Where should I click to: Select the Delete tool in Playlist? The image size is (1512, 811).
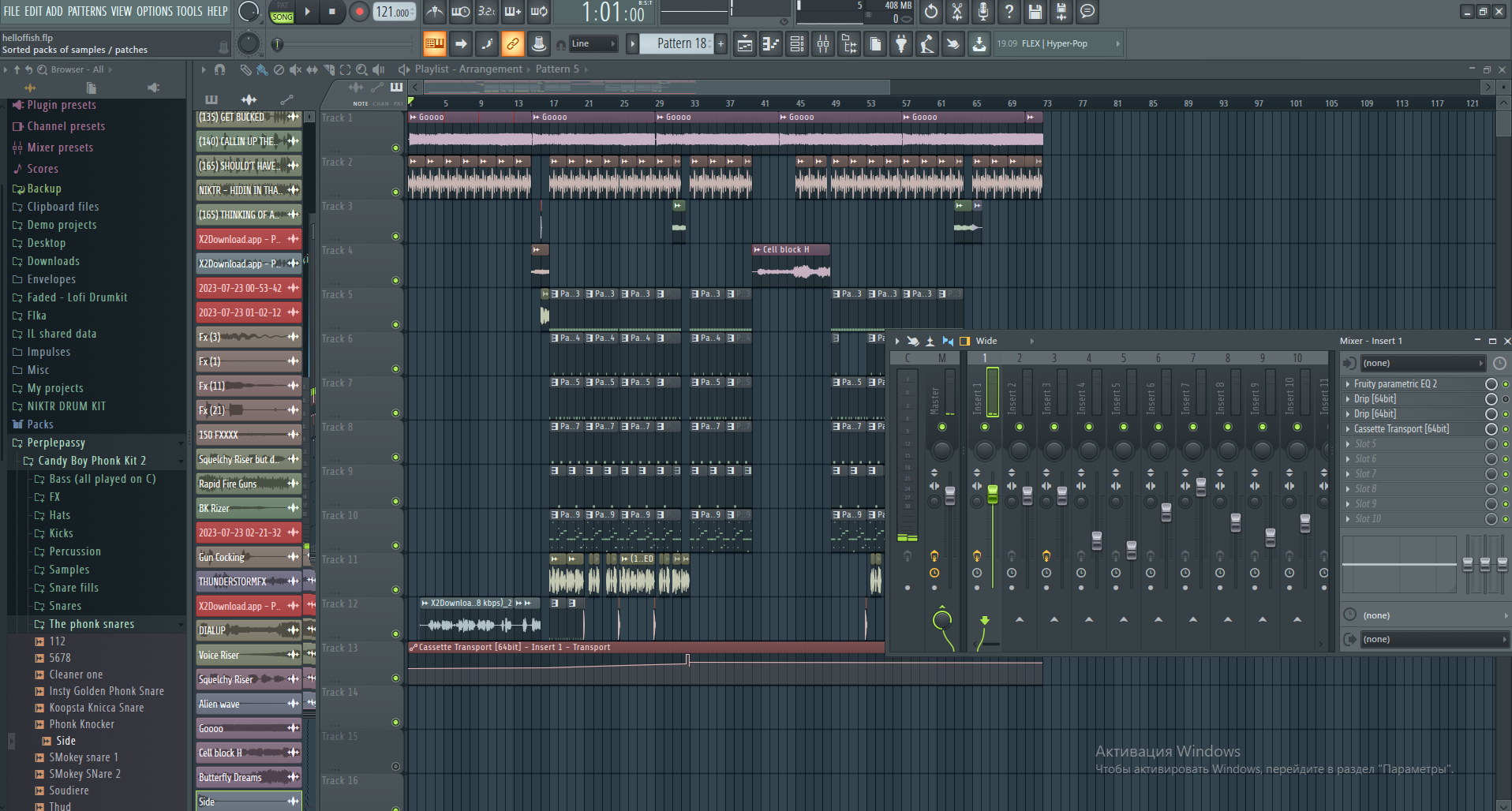(x=279, y=69)
